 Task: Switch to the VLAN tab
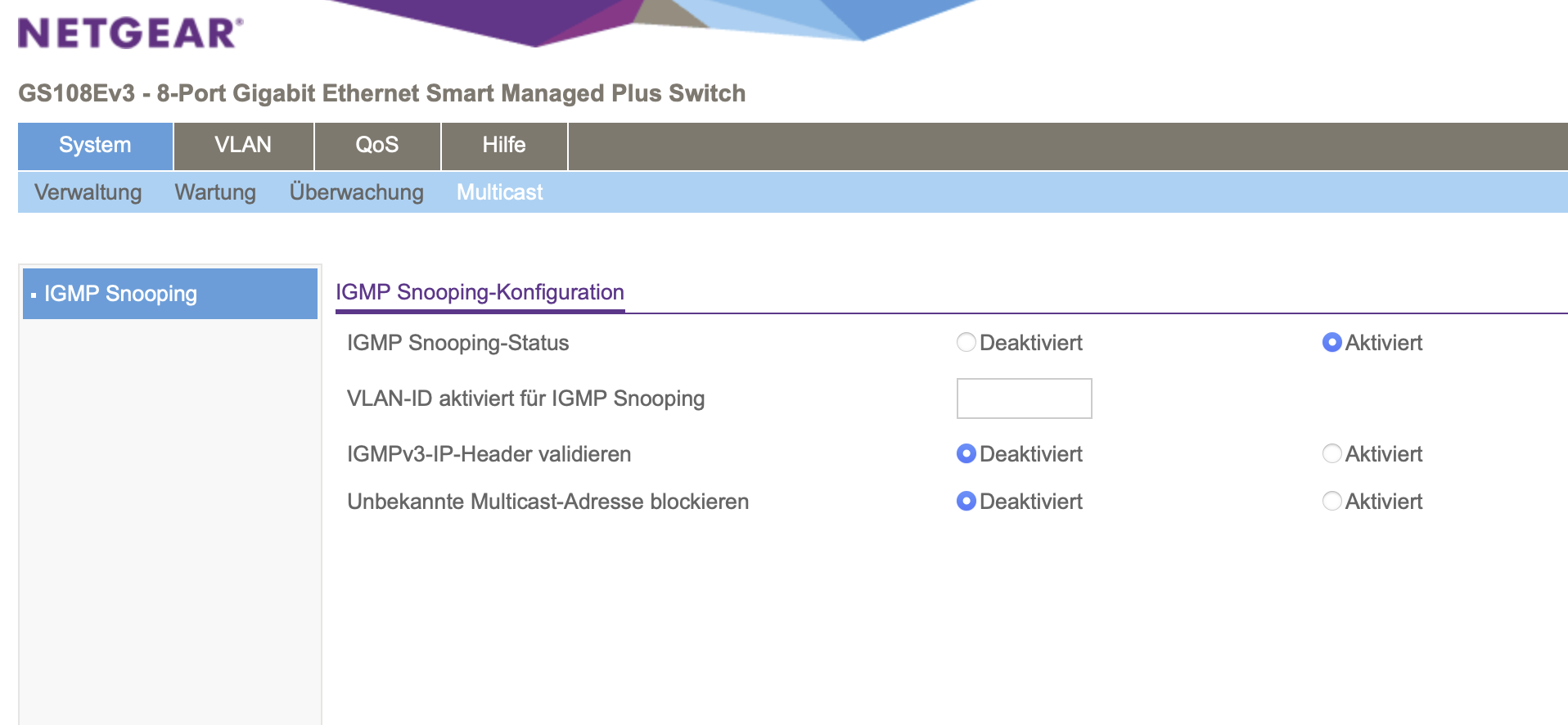(243, 146)
